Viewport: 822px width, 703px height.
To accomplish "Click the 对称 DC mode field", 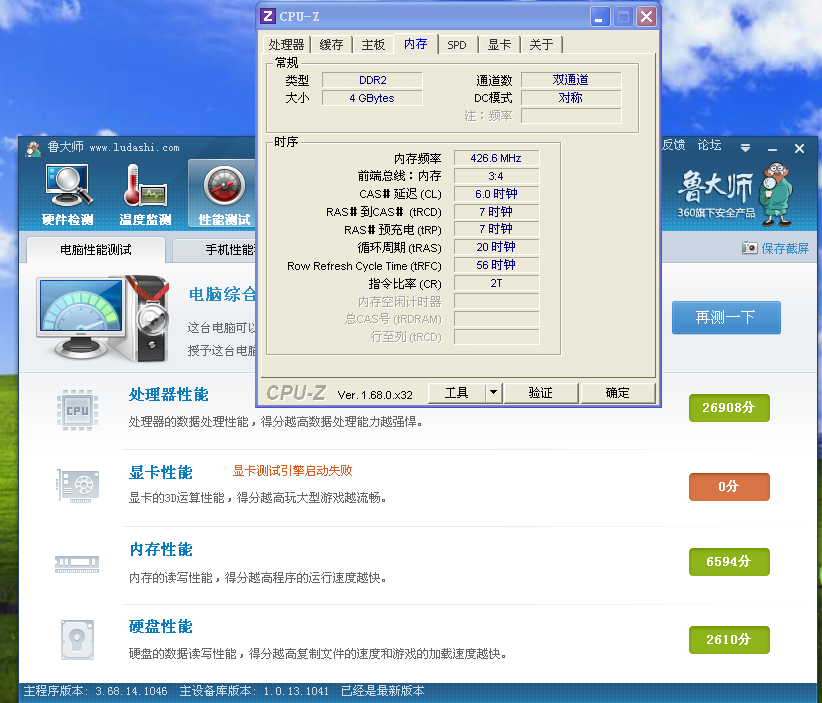I will [x=571, y=98].
